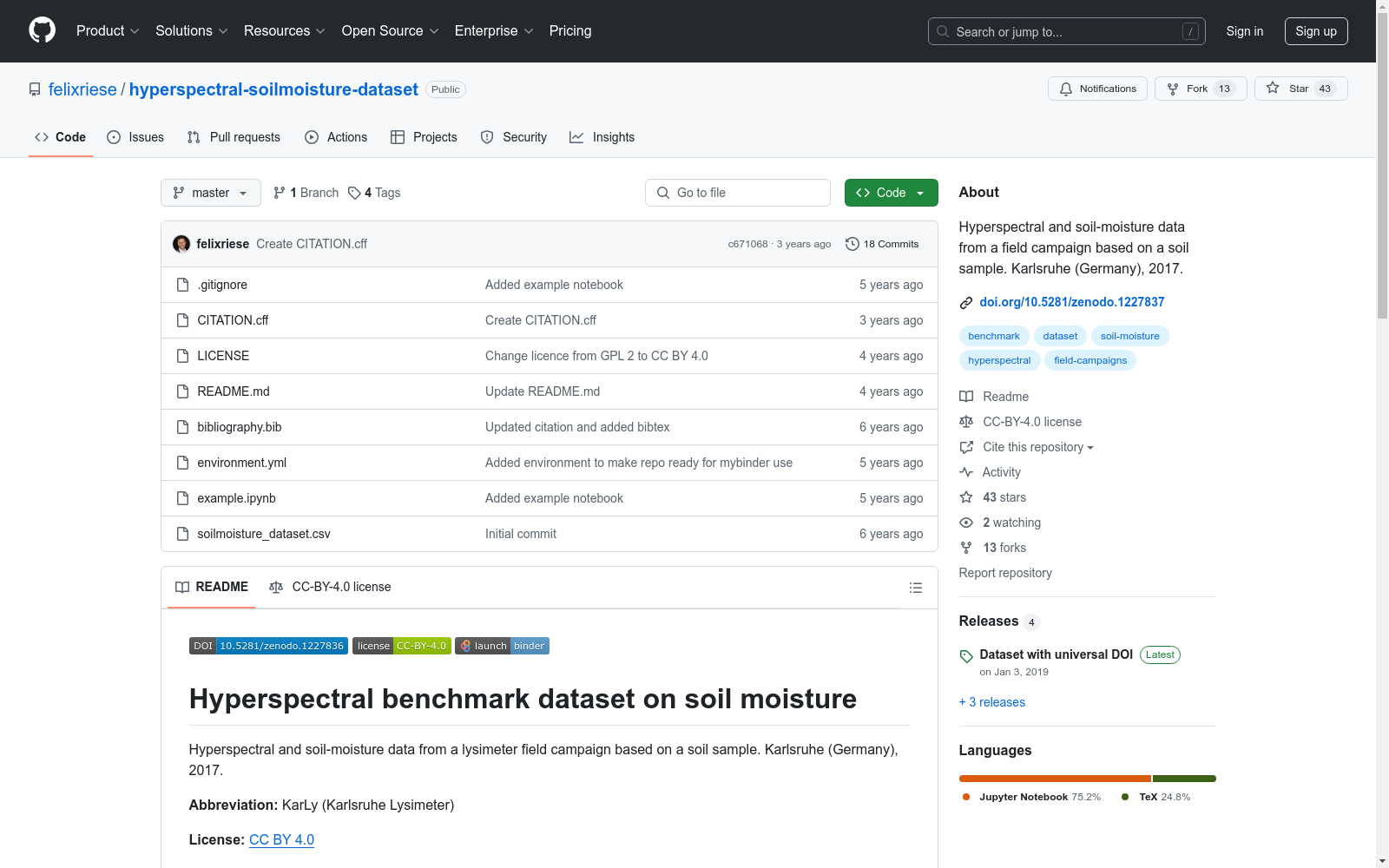Click file icon next to example.ipynb
The image size is (1389, 868).
coord(182,498)
